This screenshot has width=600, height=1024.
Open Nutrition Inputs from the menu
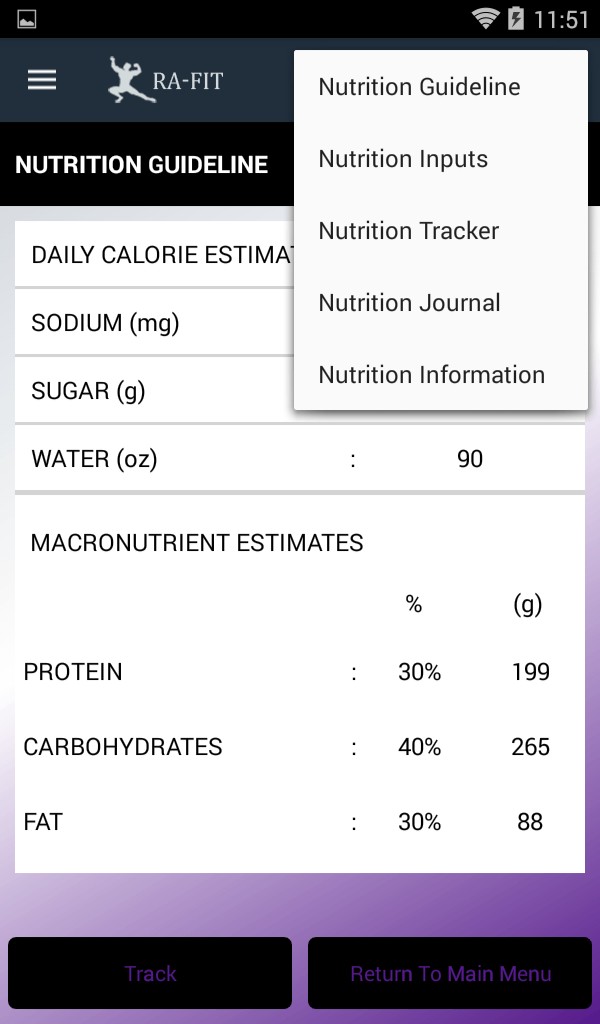(x=403, y=159)
